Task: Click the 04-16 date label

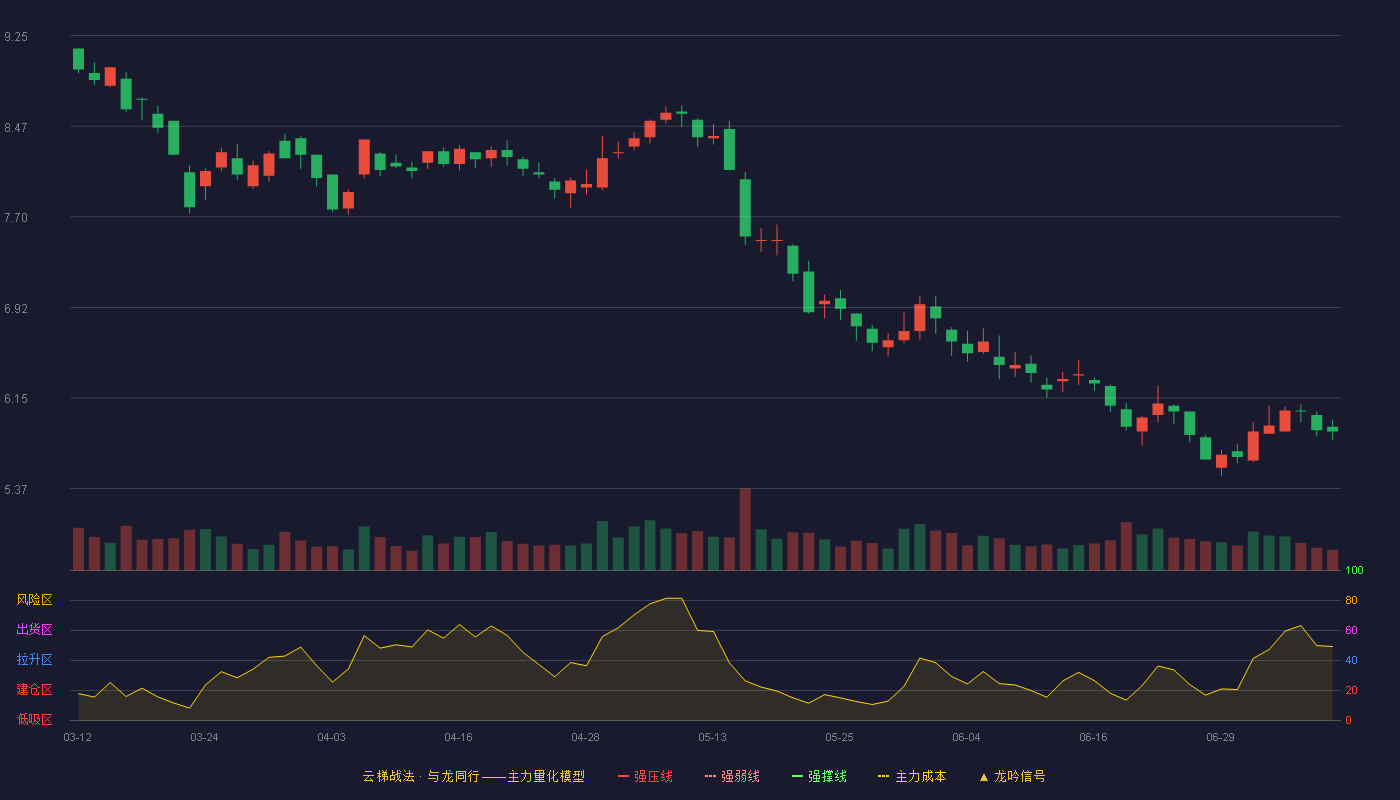Action: coord(458,737)
